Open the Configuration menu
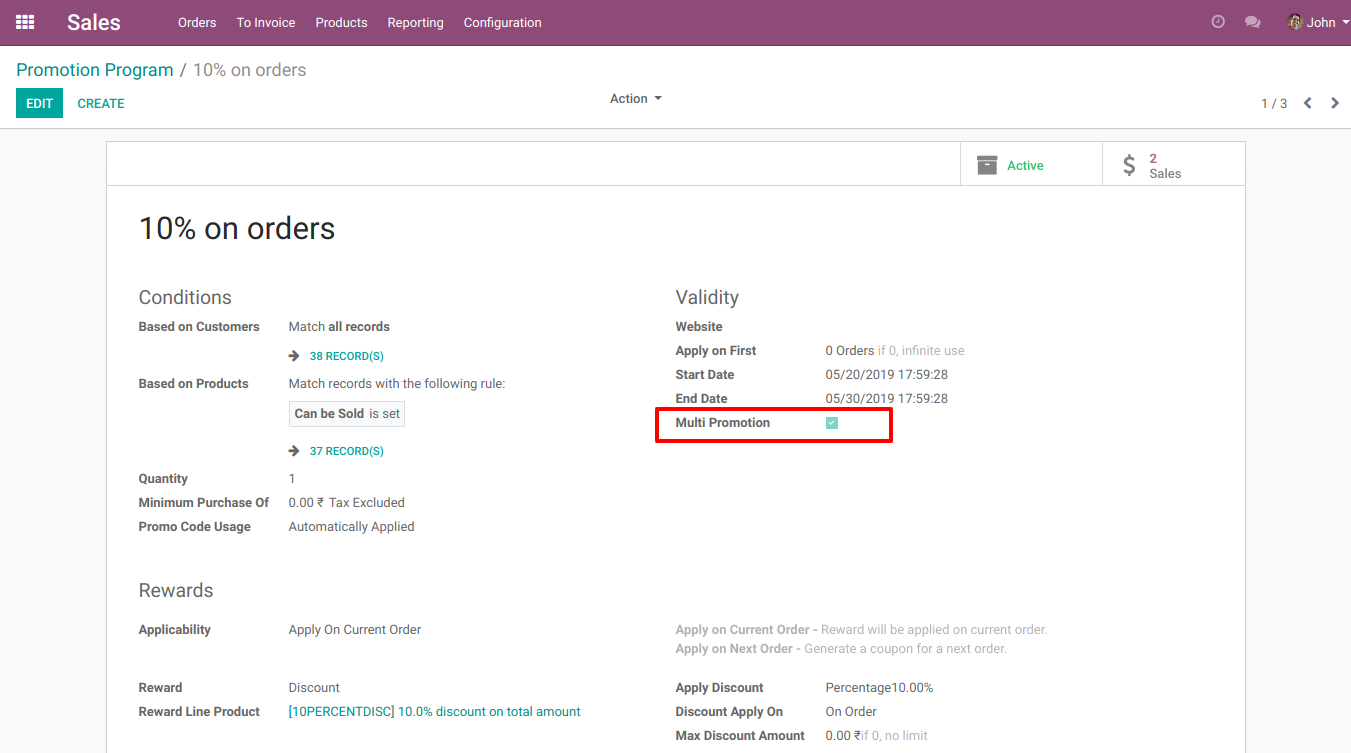The image size is (1351, 753). click(x=502, y=22)
